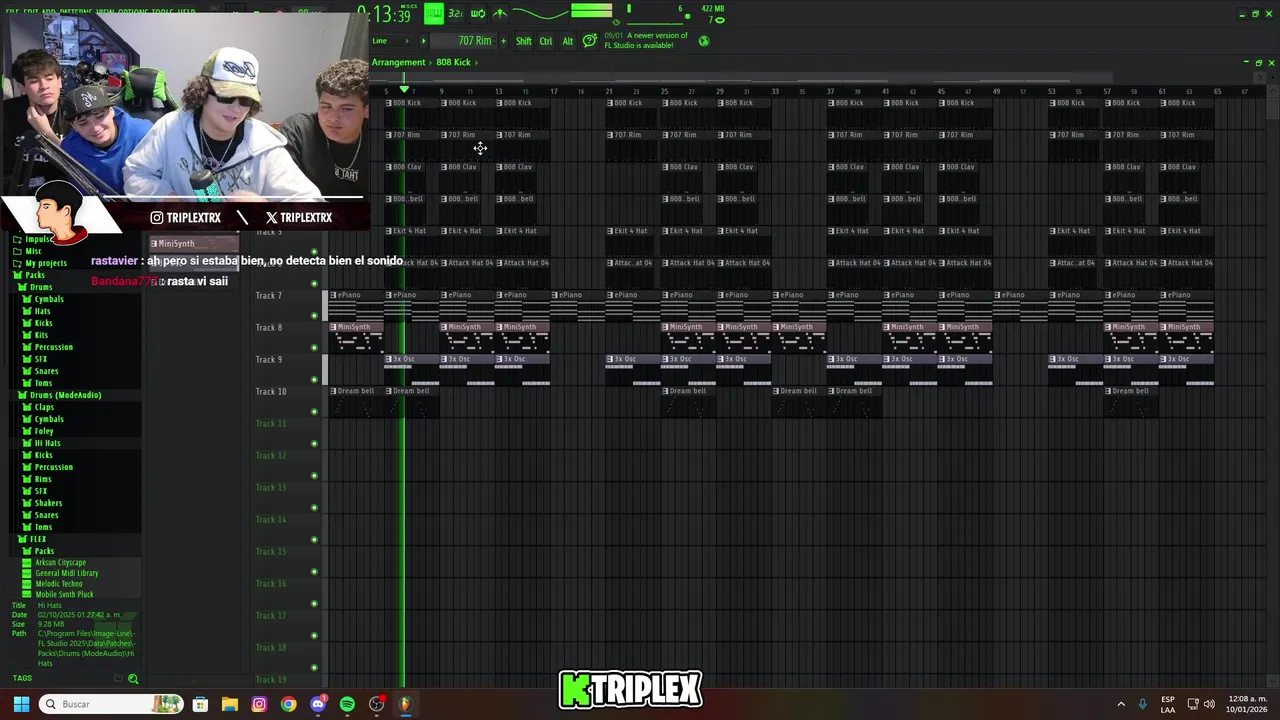The height and width of the screenshot is (720, 1280).
Task: Click the green globe icon after the news message
Action: [x=704, y=41]
